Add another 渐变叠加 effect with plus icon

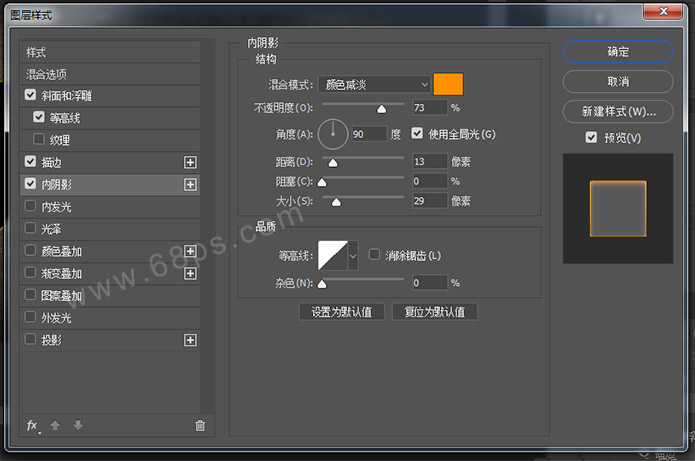point(190,273)
